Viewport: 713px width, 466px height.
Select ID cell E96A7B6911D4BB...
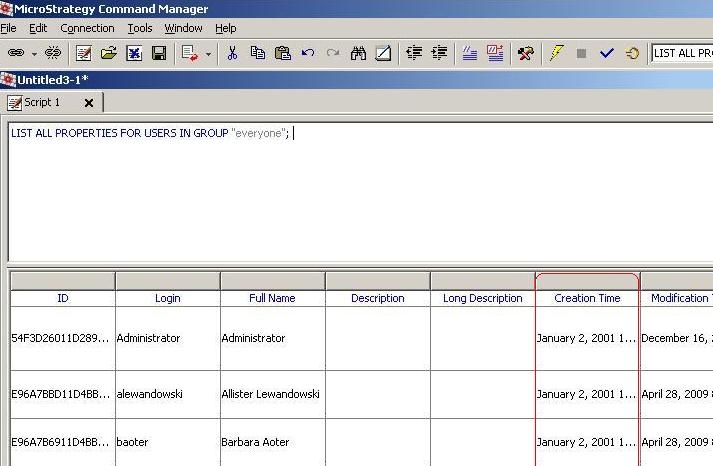tap(63, 442)
